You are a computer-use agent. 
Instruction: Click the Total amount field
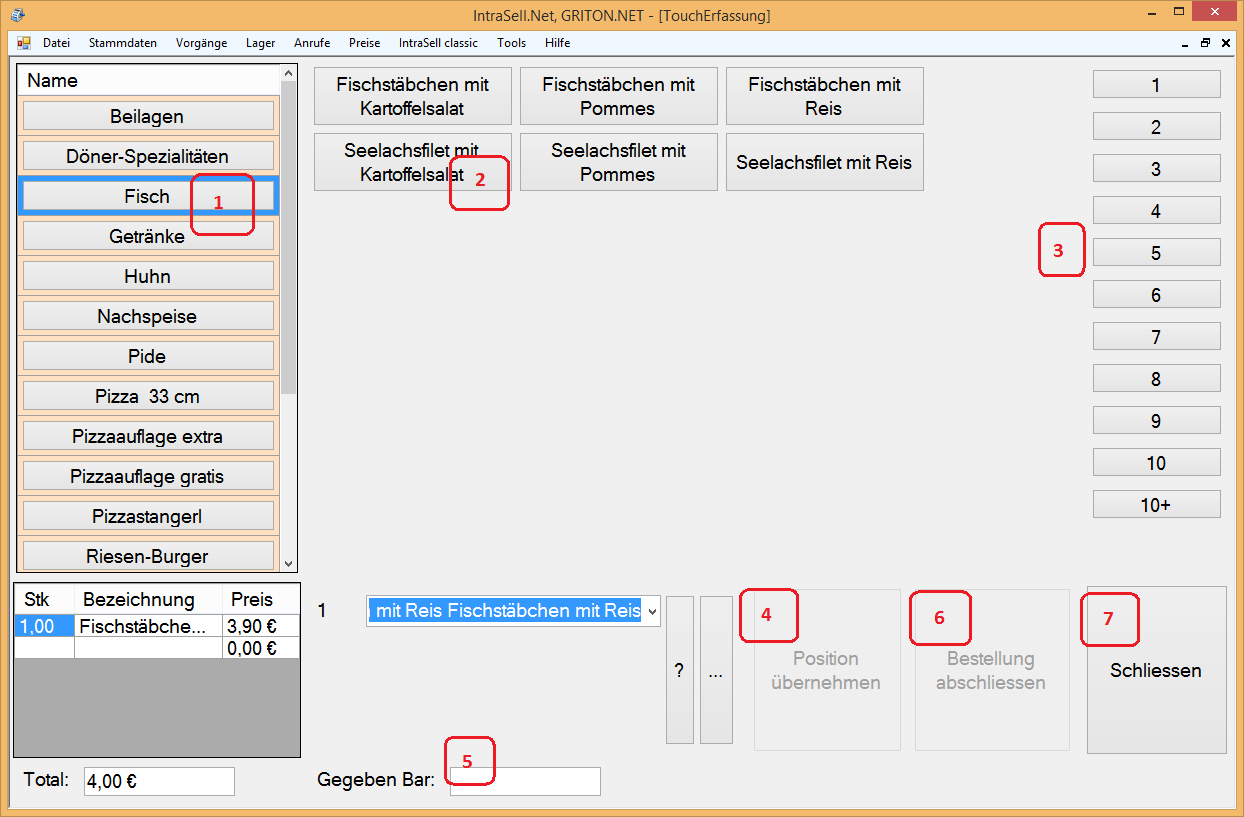(x=159, y=781)
